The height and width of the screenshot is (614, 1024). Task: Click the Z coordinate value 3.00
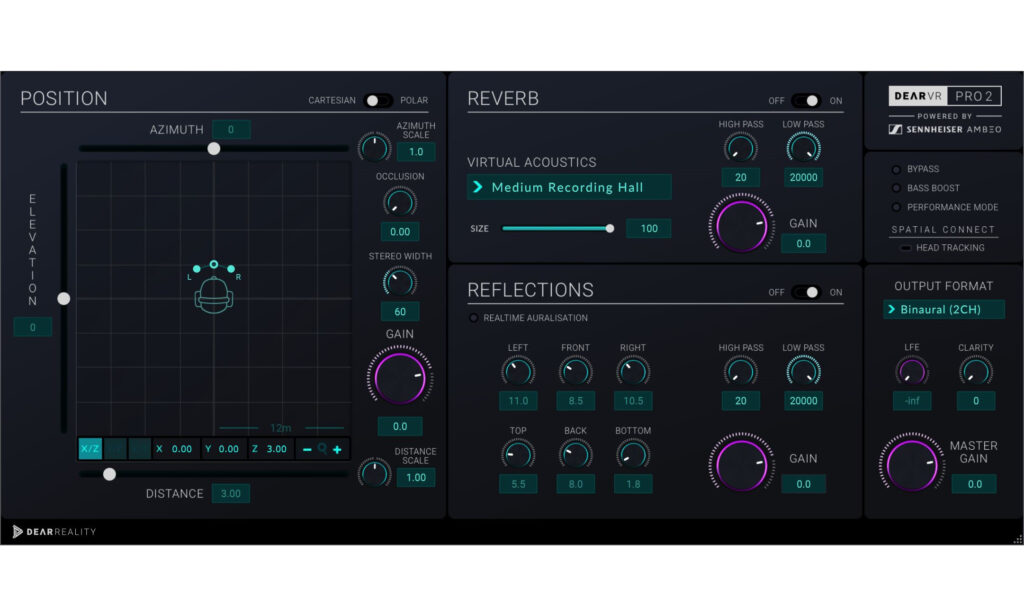(270, 449)
